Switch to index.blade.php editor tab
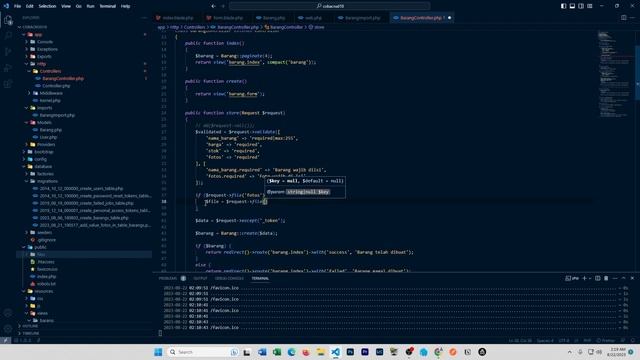This screenshot has height=360, width=640. click(178, 18)
